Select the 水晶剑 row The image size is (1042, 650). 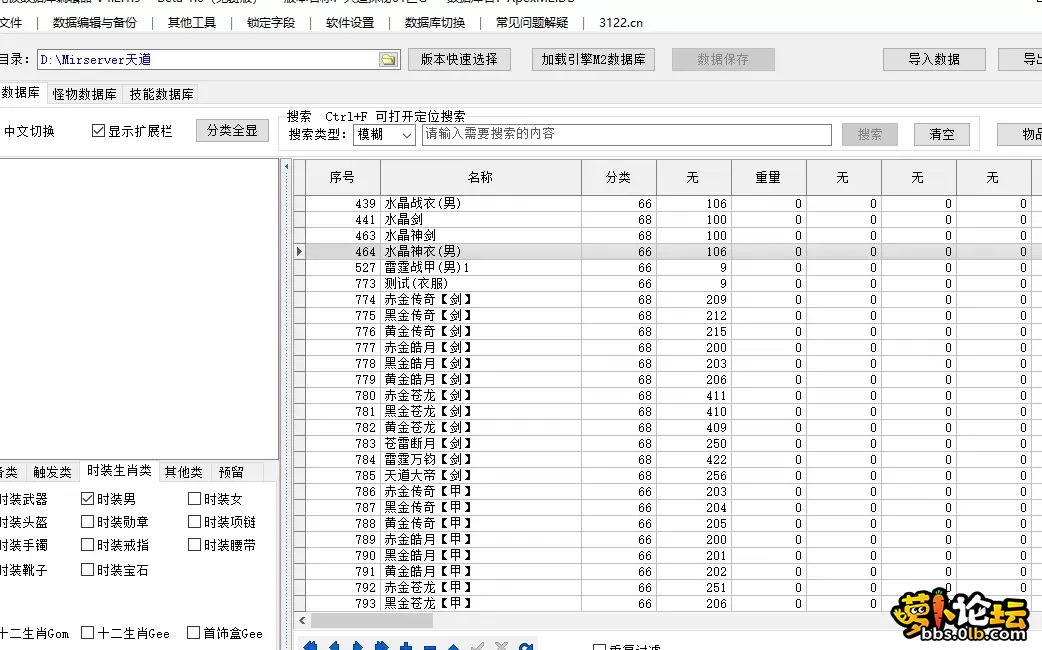(668, 219)
